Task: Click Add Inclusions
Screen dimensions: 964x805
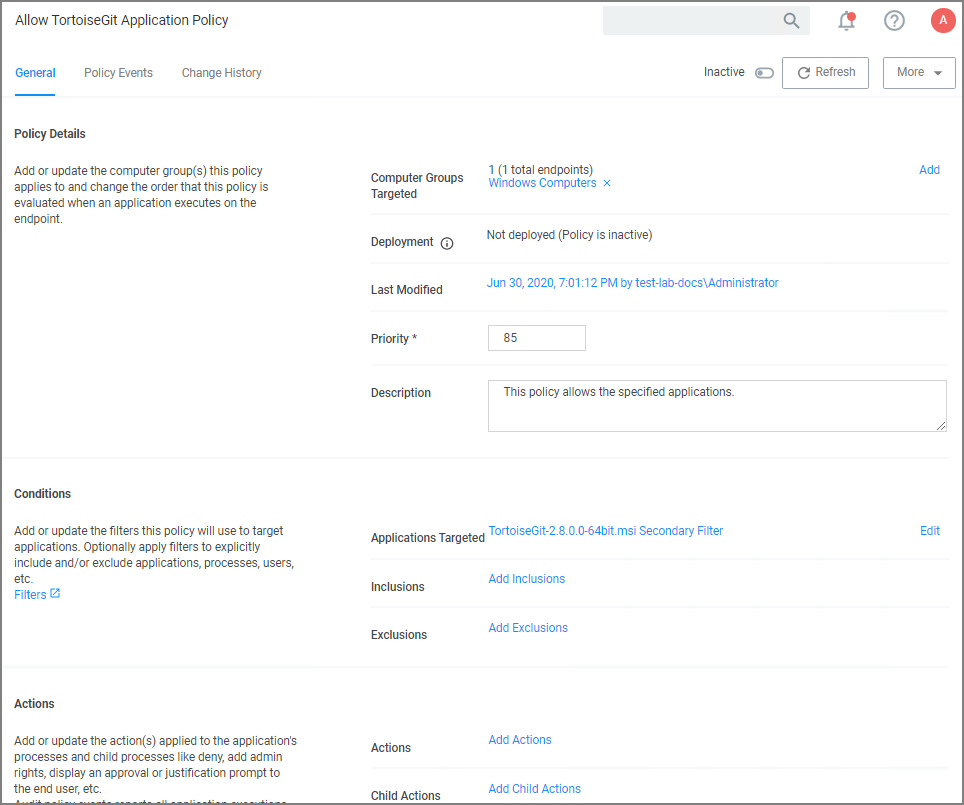Action: point(526,579)
